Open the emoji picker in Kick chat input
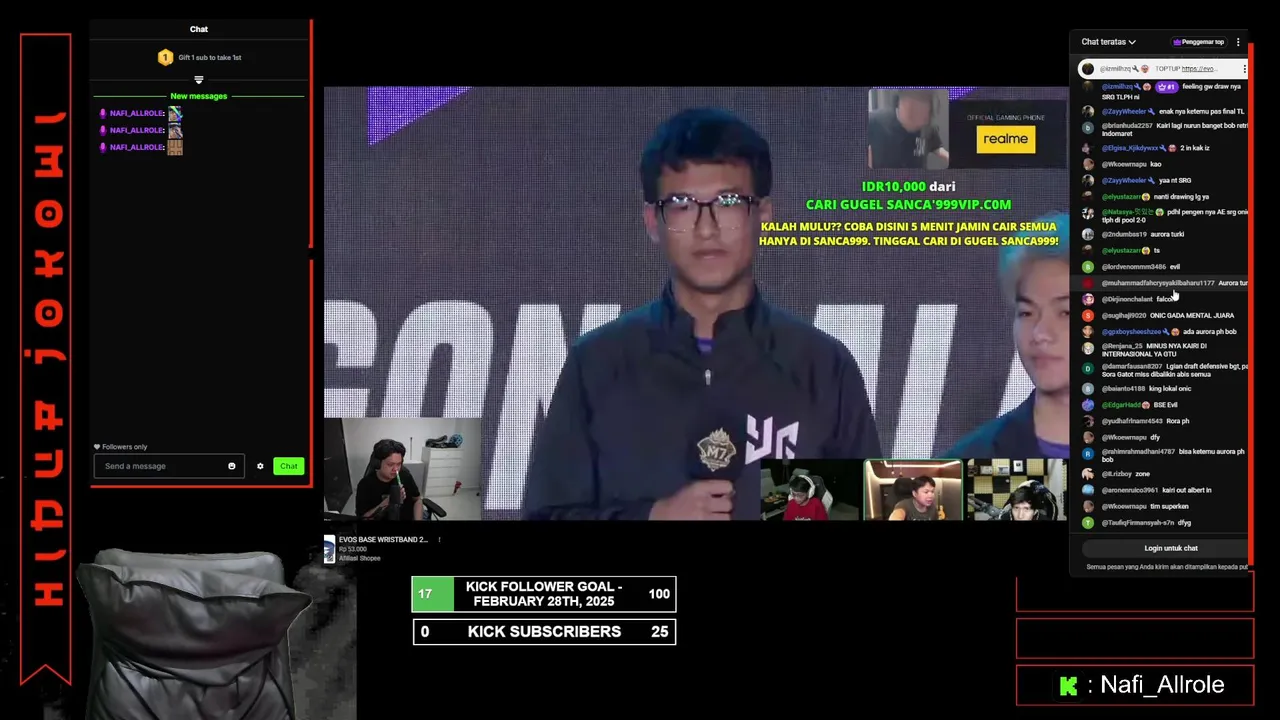 pos(232,466)
